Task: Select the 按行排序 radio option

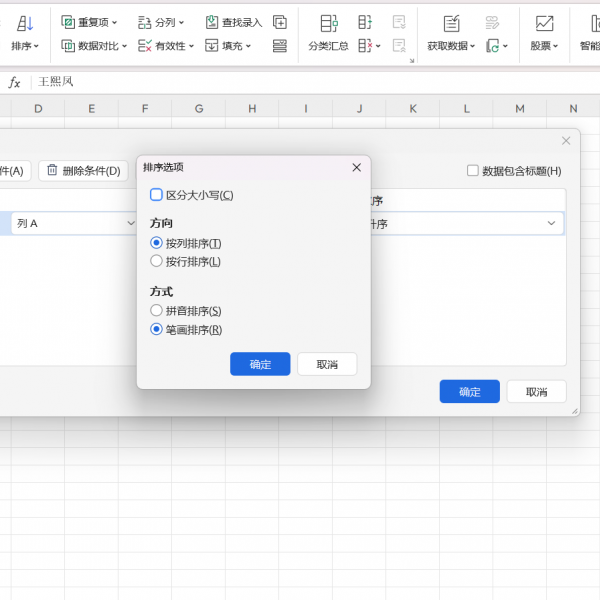Action: point(156,261)
